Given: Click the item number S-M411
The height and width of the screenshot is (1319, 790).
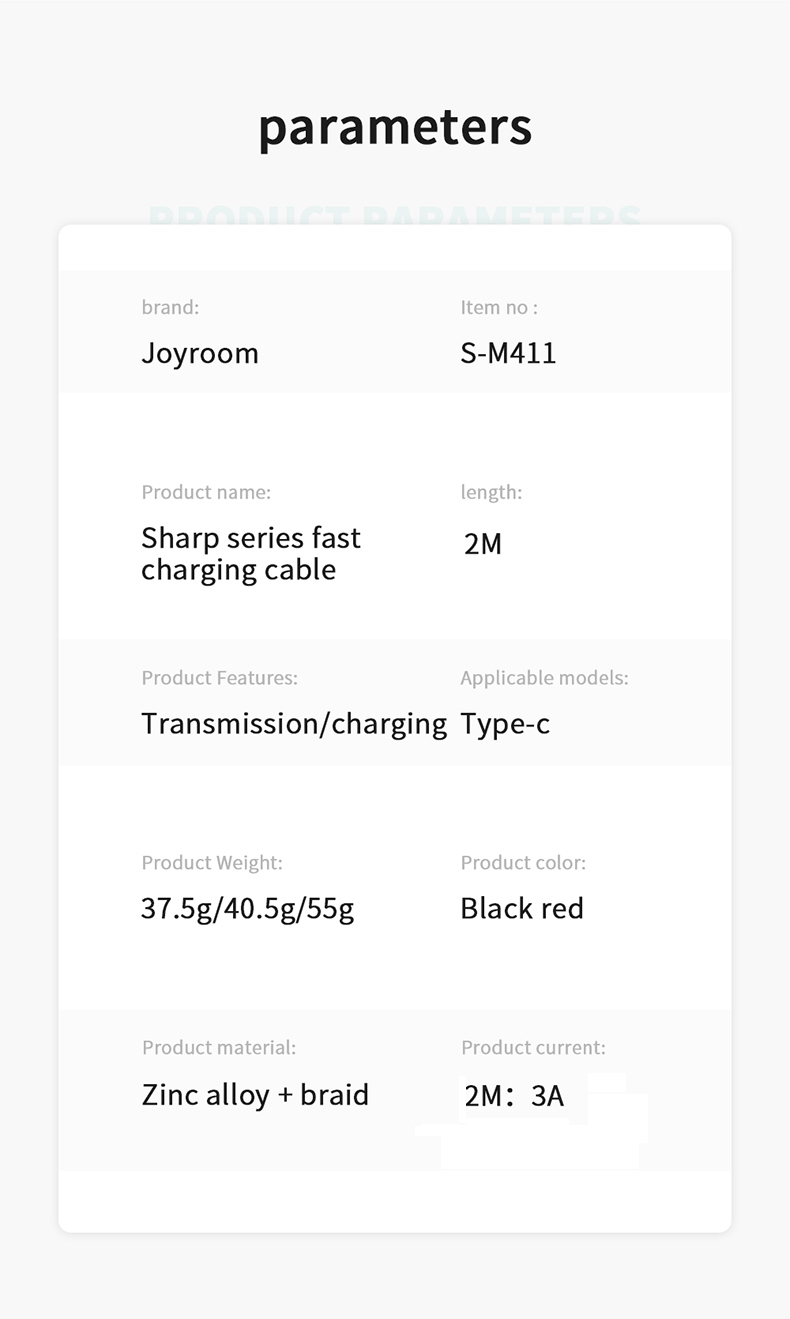Looking at the screenshot, I should coord(508,353).
